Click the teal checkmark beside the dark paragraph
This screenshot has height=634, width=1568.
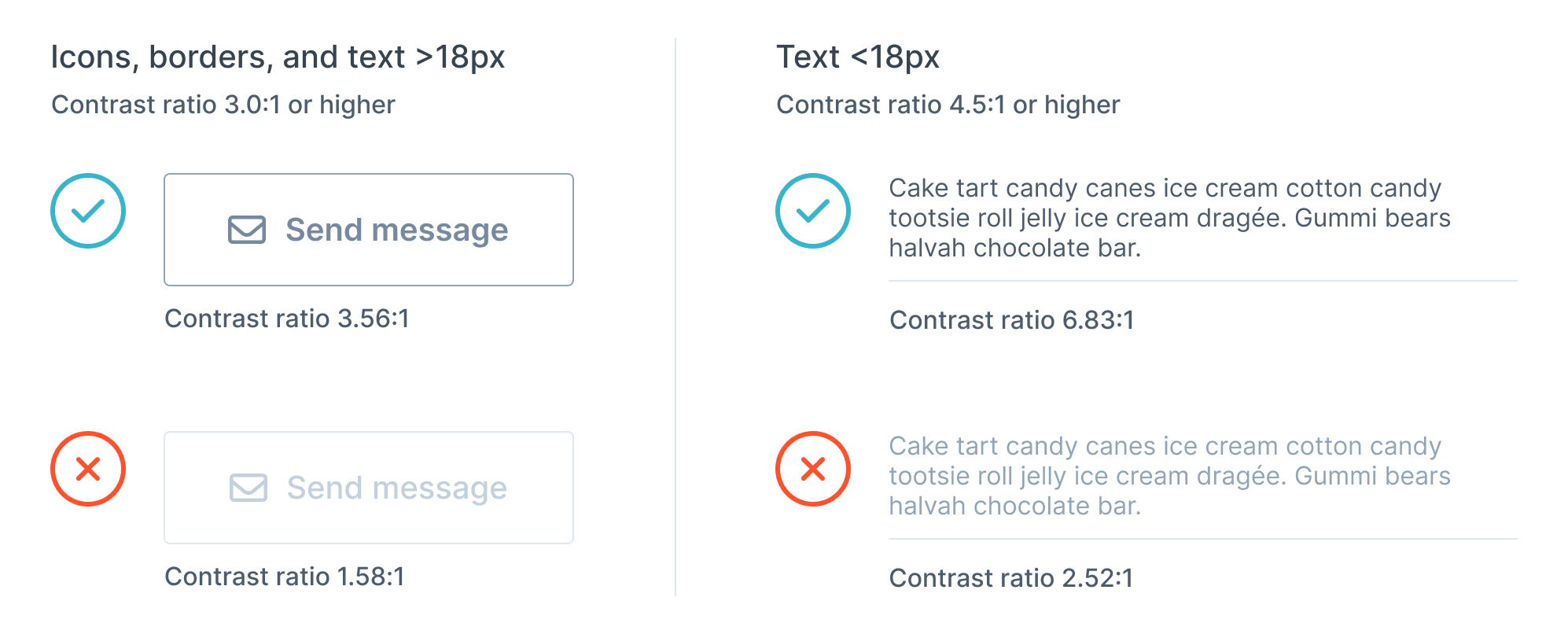tap(813, 211)
